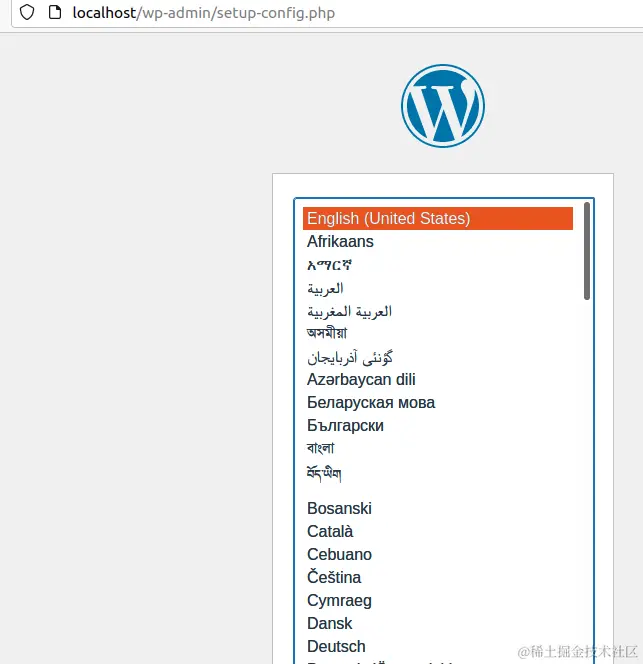Select العربية المغربية language option

click(438, 311)
